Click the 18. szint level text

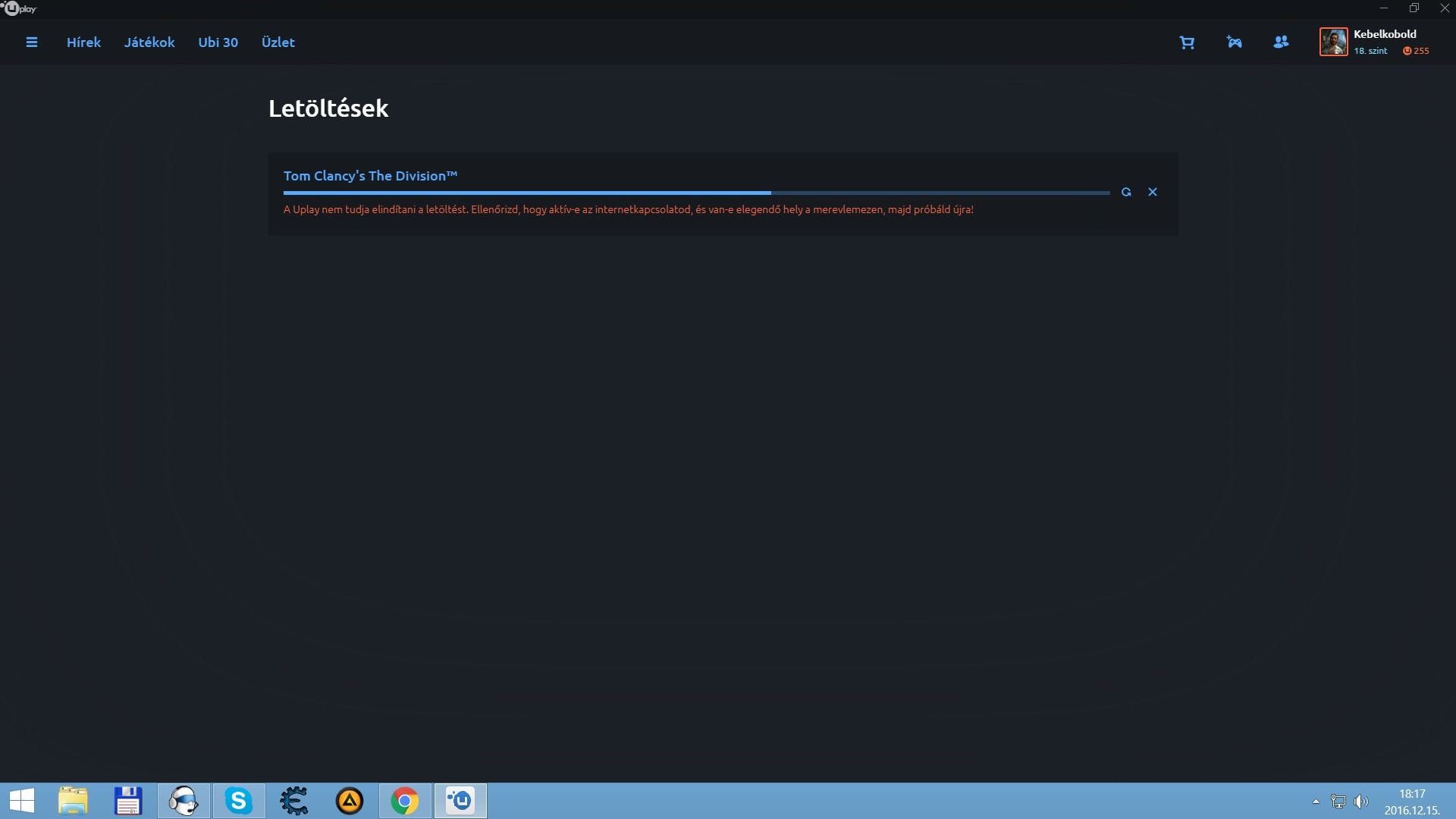click(x=1370, y=51)
